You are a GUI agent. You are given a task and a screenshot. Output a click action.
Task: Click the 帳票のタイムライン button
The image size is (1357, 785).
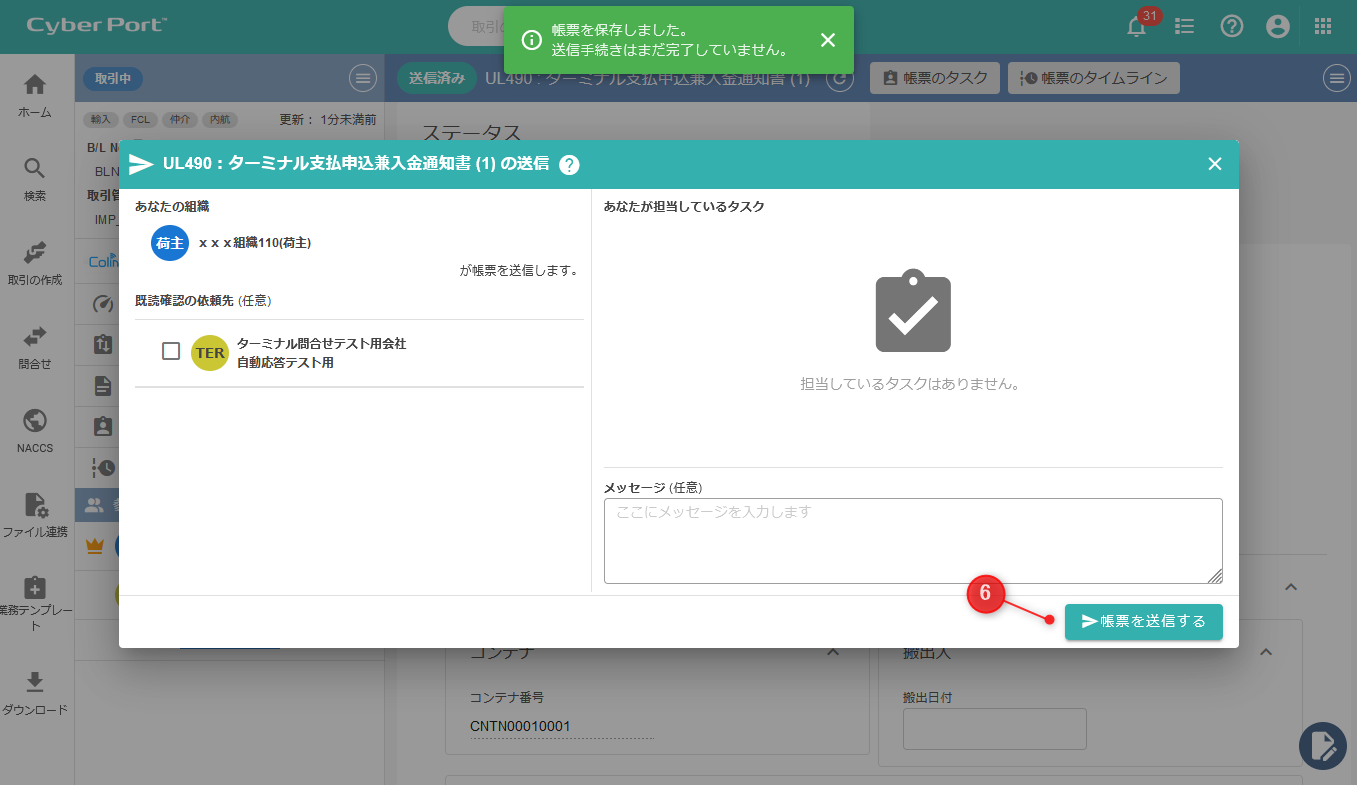click(x=1094, y=78)
